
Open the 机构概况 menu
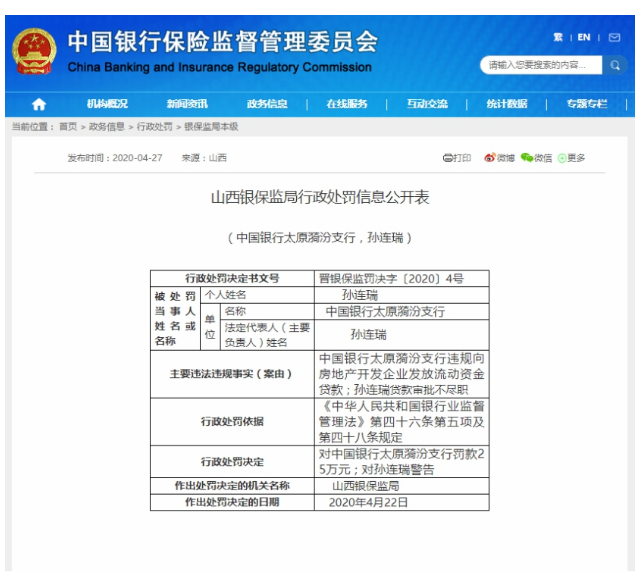click(107, 104)
